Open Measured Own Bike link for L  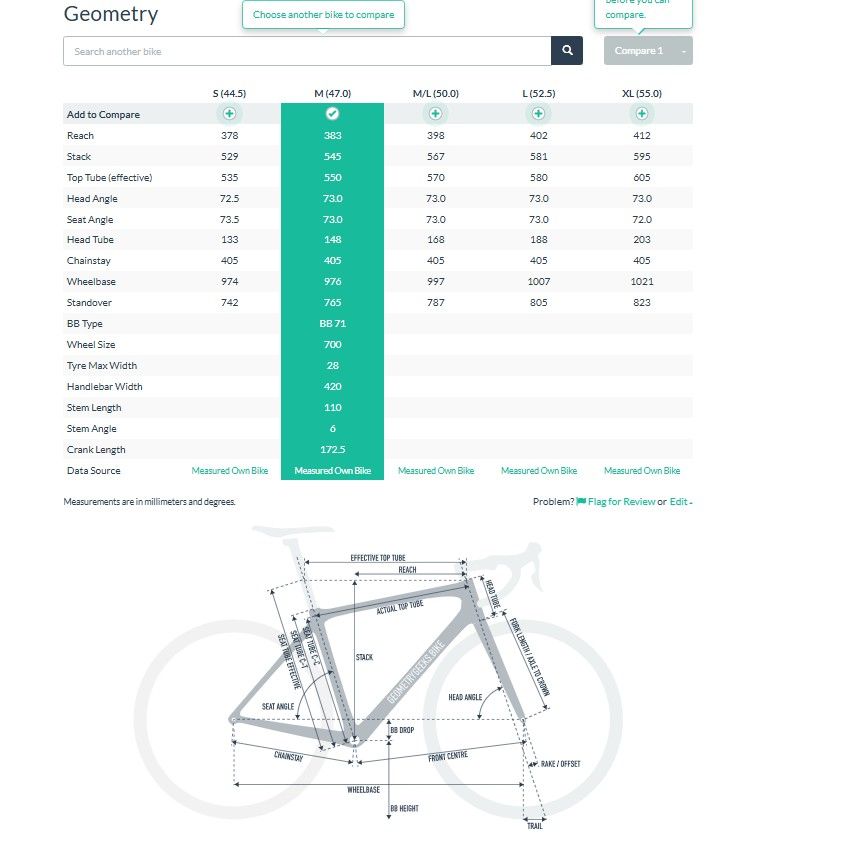(539, 470)
